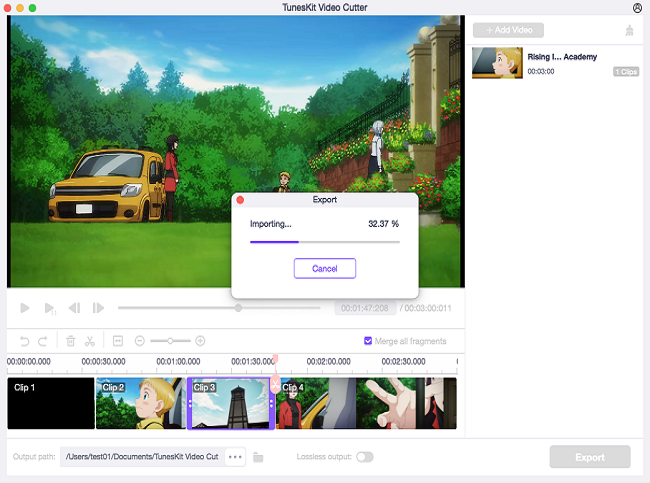650x483 pixels.
Task: Select the Rising I... Academy video thumbnail
Action: [497, 63]
